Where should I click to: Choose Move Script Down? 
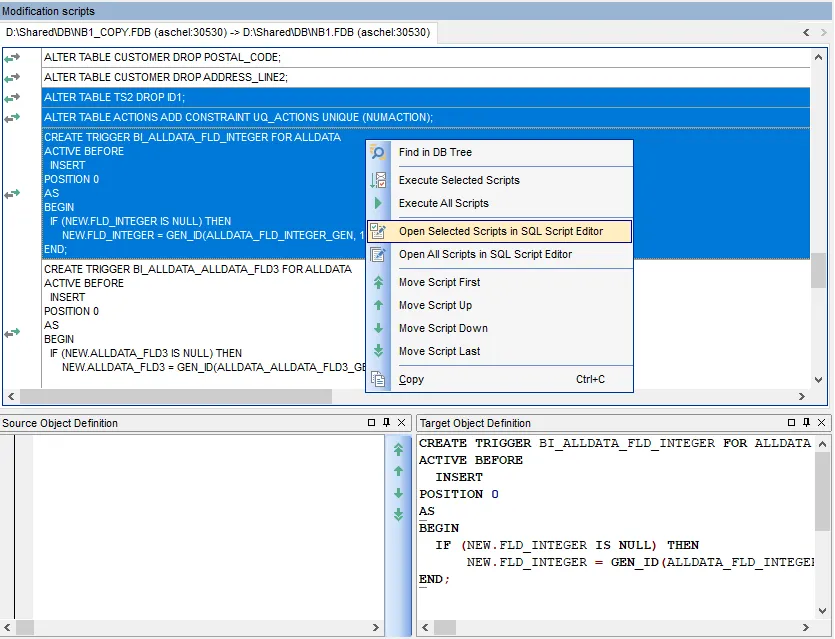(x=500, y=328)
